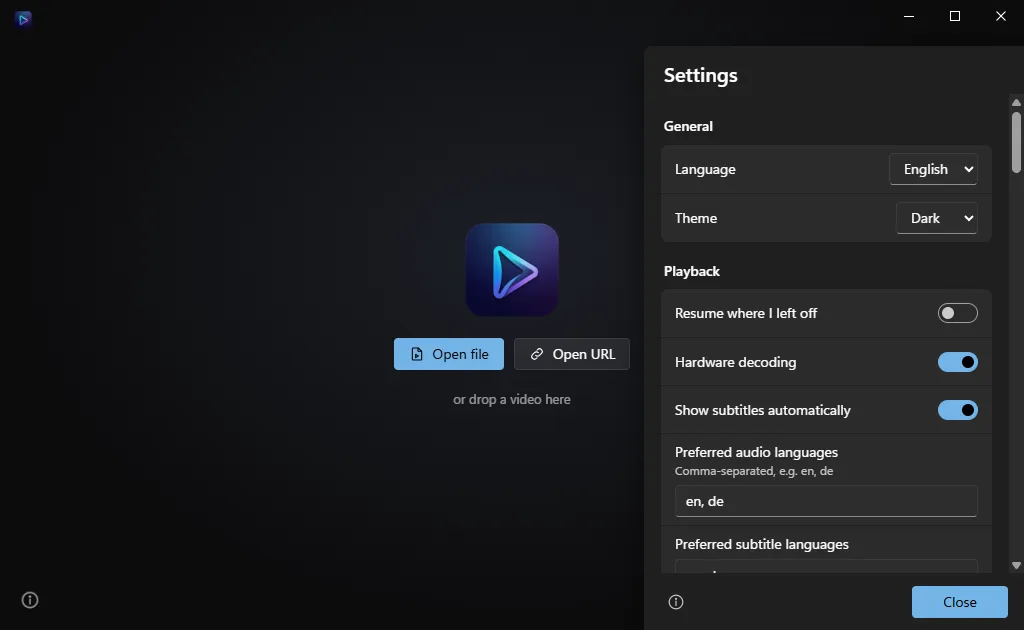Screen dimensions: 1024x630
Task: Click the 'or drop a video here' text
Action: [x=512, y=400]
